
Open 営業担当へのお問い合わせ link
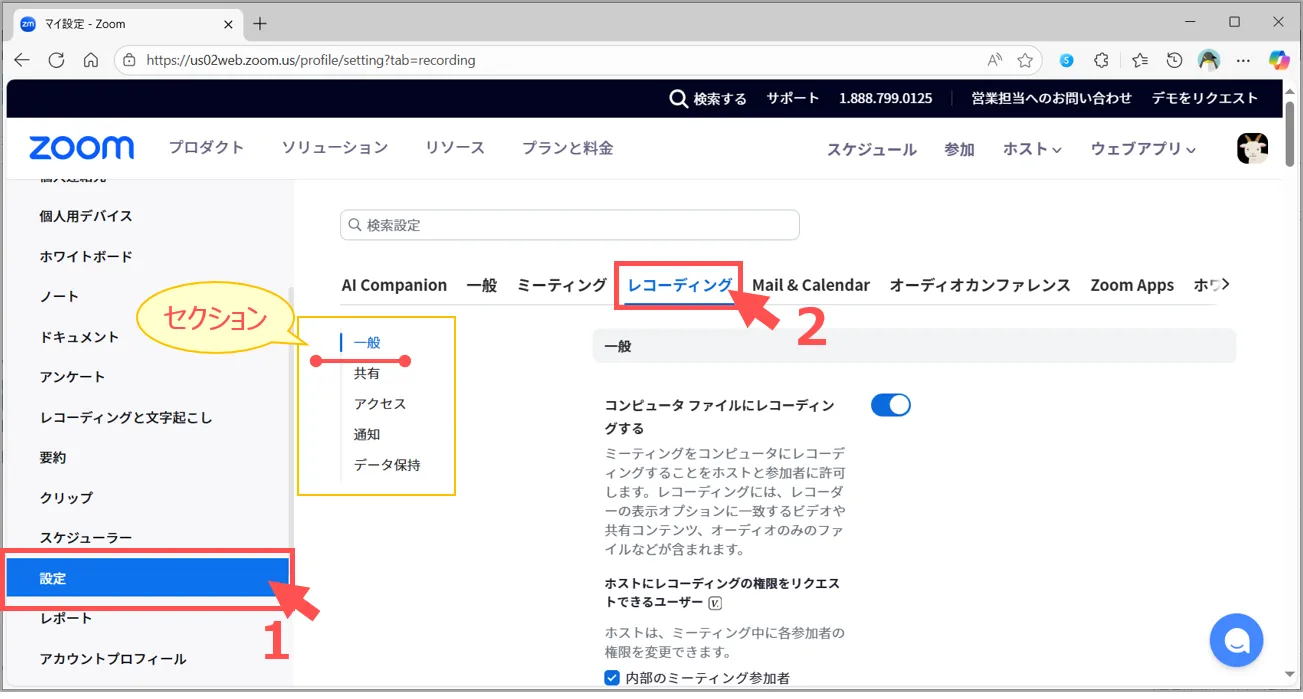(1052, 98)
